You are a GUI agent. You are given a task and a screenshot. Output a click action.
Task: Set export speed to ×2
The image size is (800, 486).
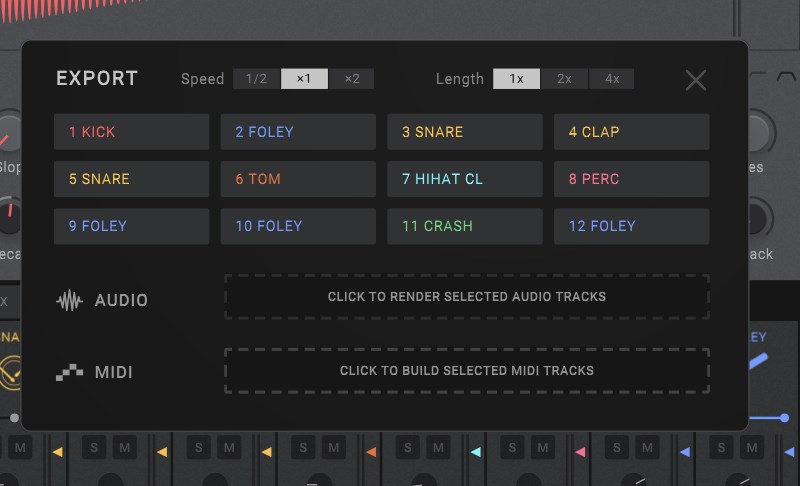coord(351,79)
